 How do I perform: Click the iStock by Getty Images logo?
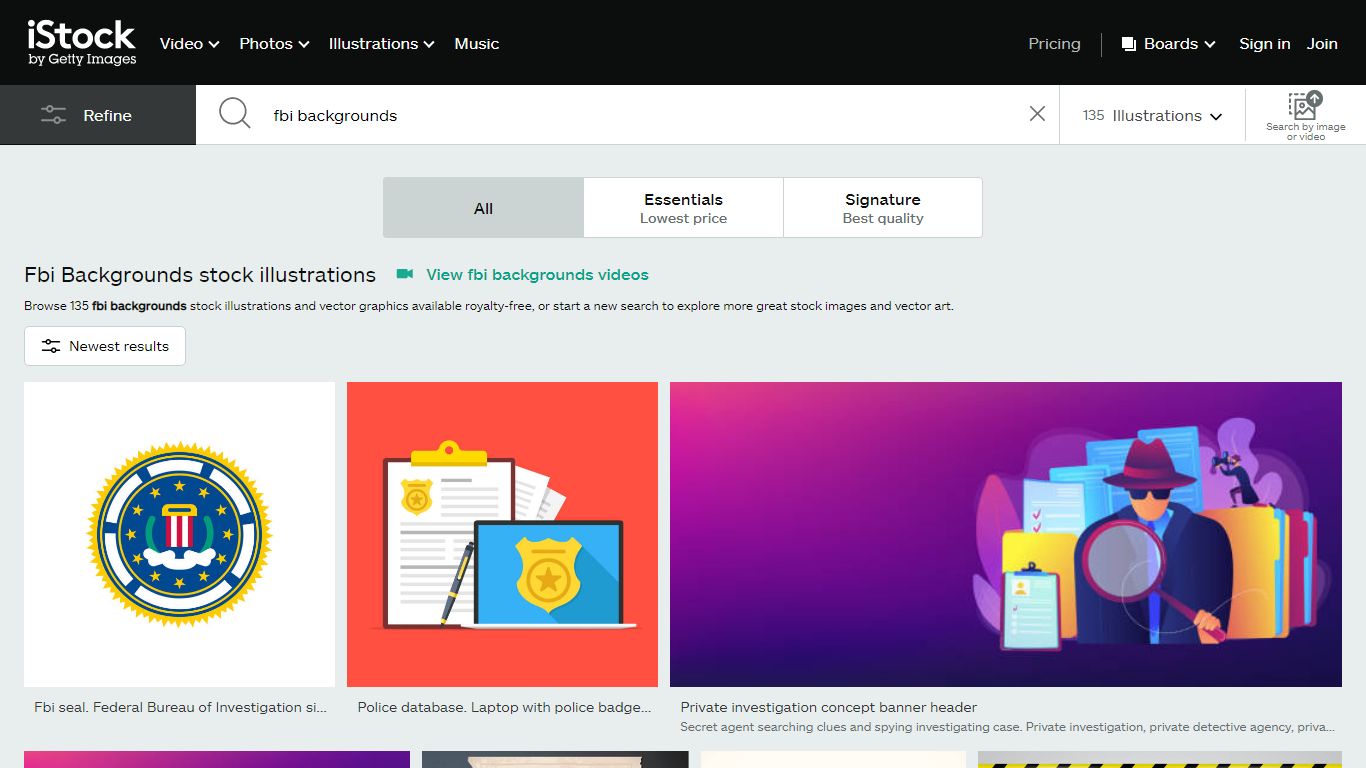tap(82, 43)
